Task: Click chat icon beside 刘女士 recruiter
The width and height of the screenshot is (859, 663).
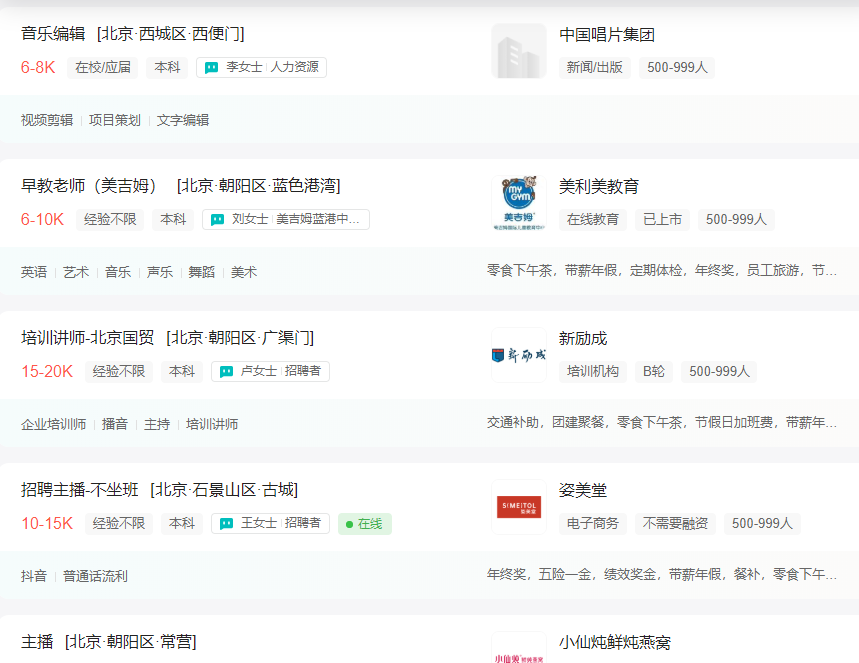Action: [217, 220]
